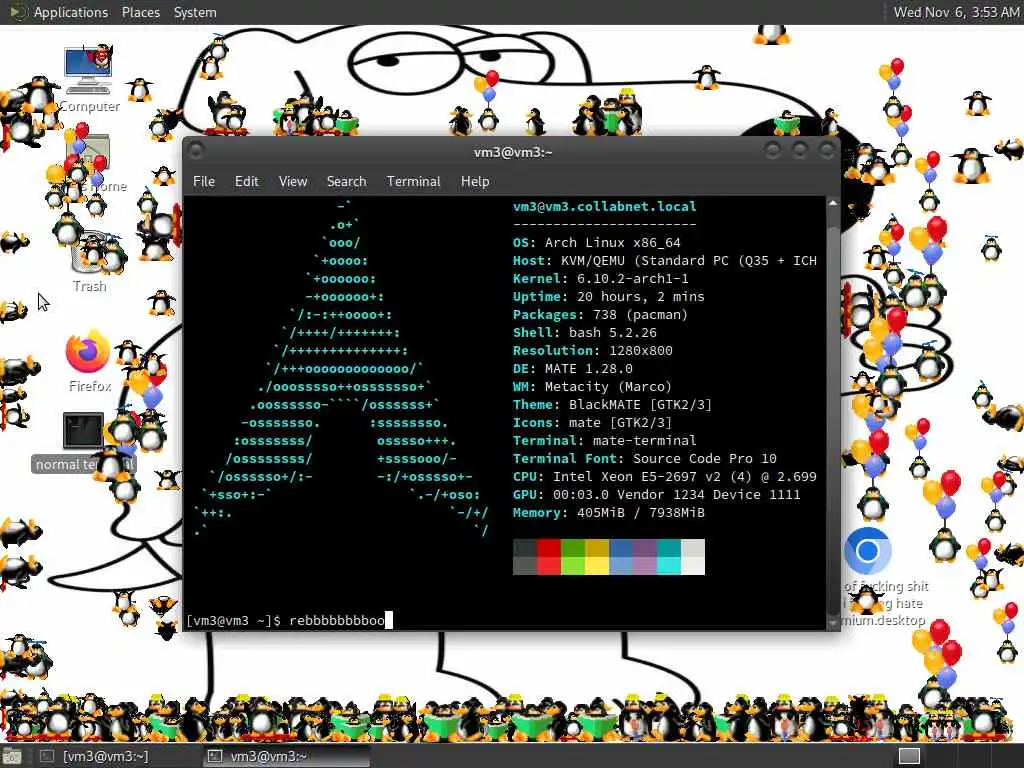Click the Uptime: 20 hours, 2 mins line
Viewport: 1024px width, 768px height.
click(x=609, y=296)
